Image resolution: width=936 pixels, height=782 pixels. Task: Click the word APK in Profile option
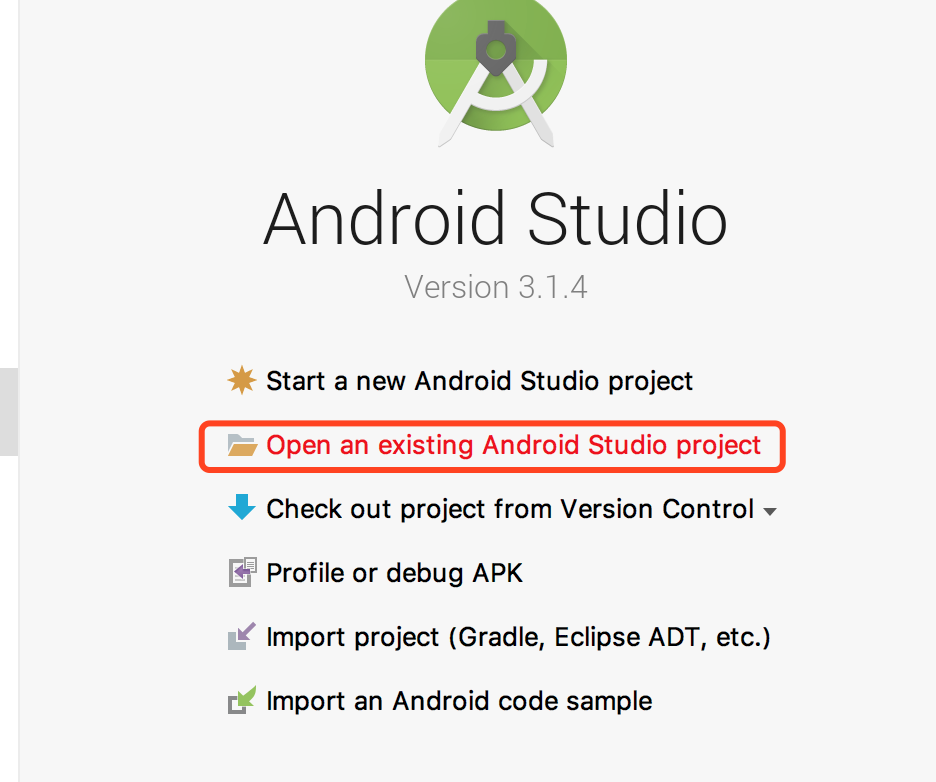coord(497,573)
